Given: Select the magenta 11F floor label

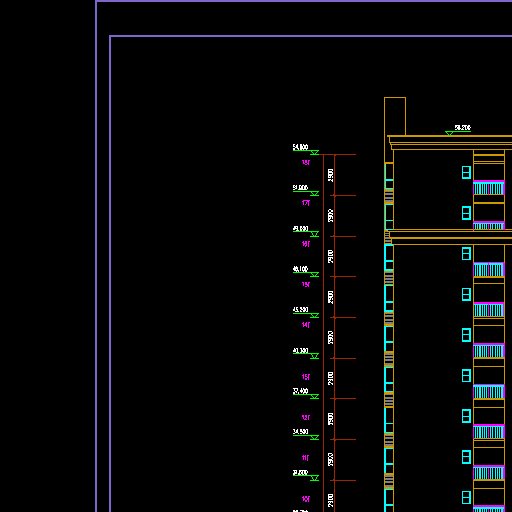Looking at the screenshot, I should [x=306, y=458].
